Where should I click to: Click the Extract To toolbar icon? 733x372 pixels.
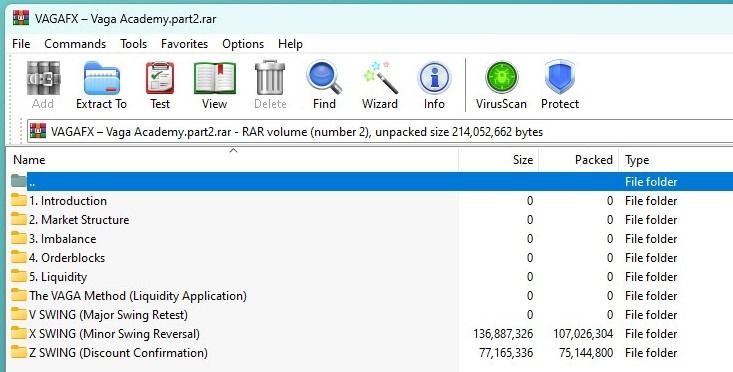pyautogui.click(x=101, y=78)
